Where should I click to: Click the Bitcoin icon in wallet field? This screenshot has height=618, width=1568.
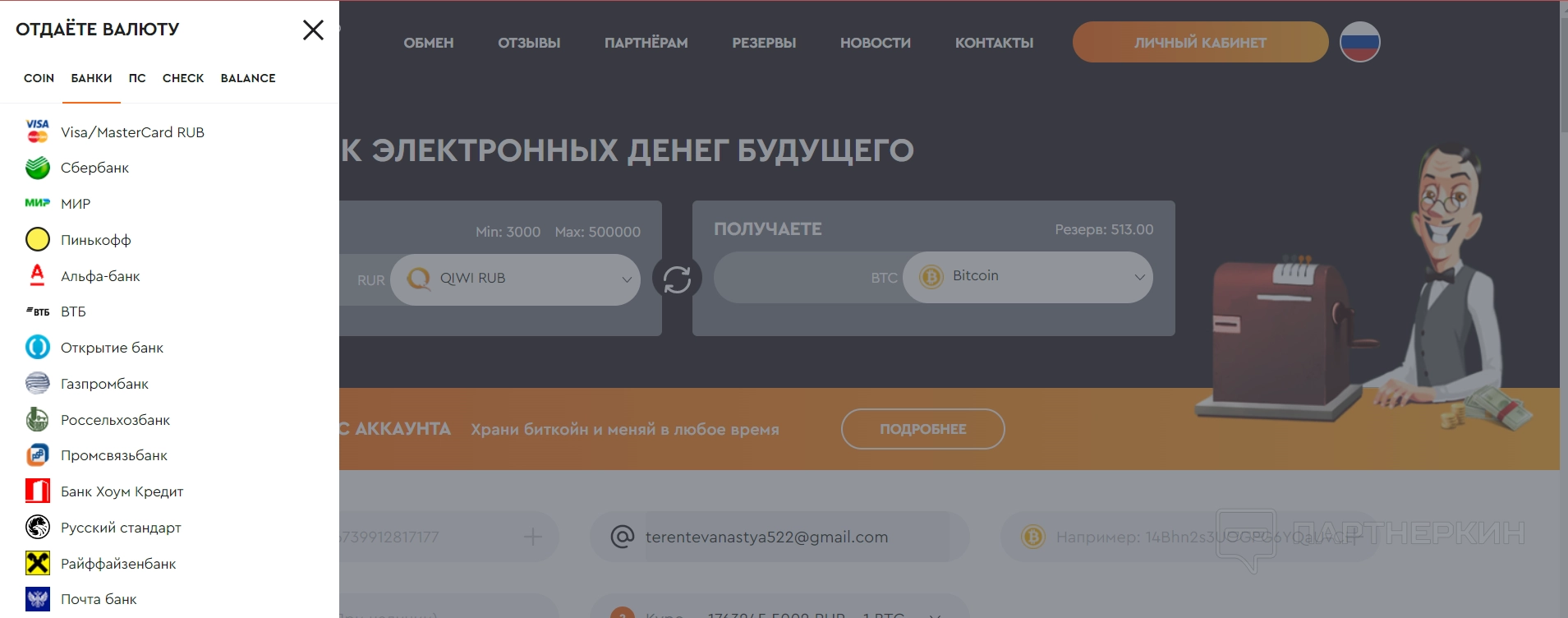[1033, 537]
